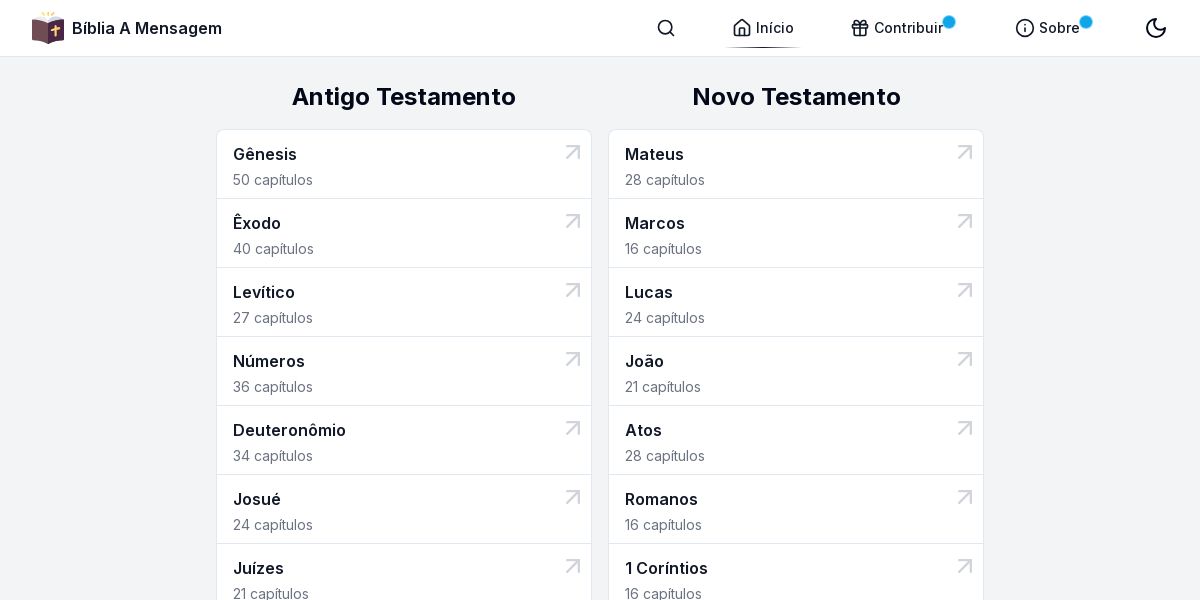Open the book Números

pyautogui.click(x=269, y=361)
